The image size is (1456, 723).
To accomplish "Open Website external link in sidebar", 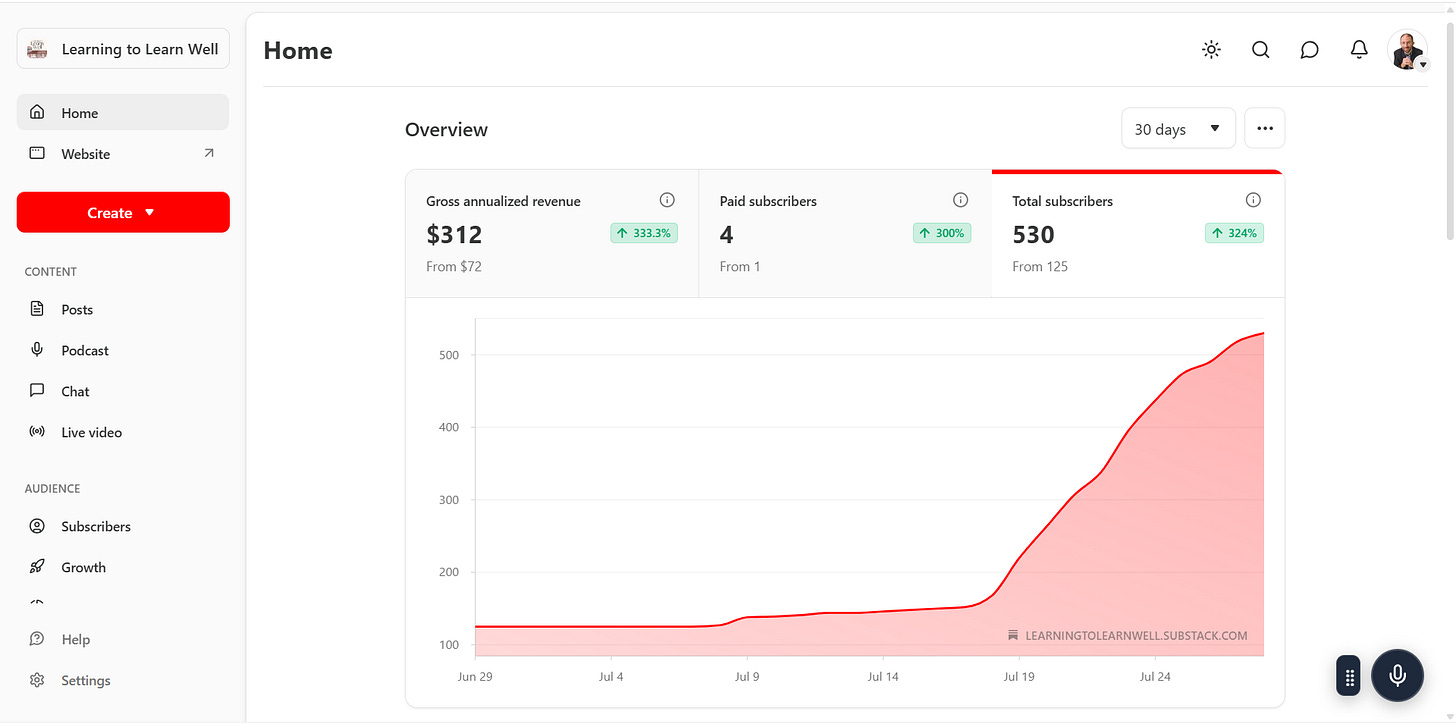I will tap(123, 153).
